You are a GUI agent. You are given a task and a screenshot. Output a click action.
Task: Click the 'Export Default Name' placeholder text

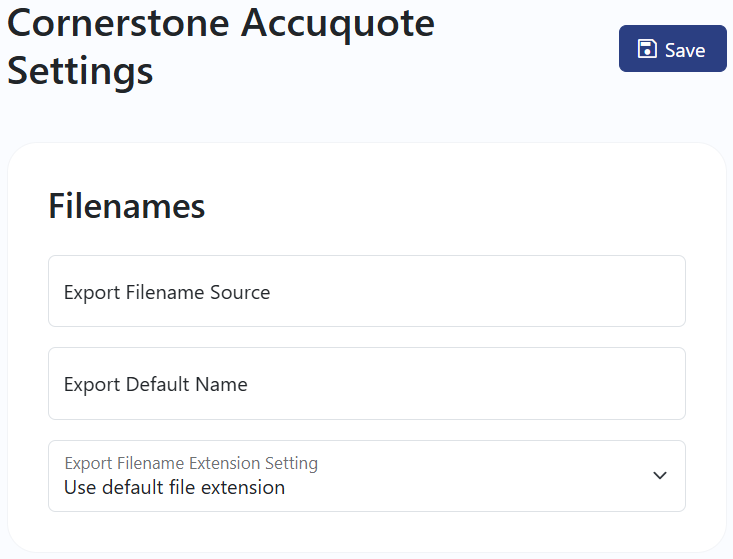156,385
